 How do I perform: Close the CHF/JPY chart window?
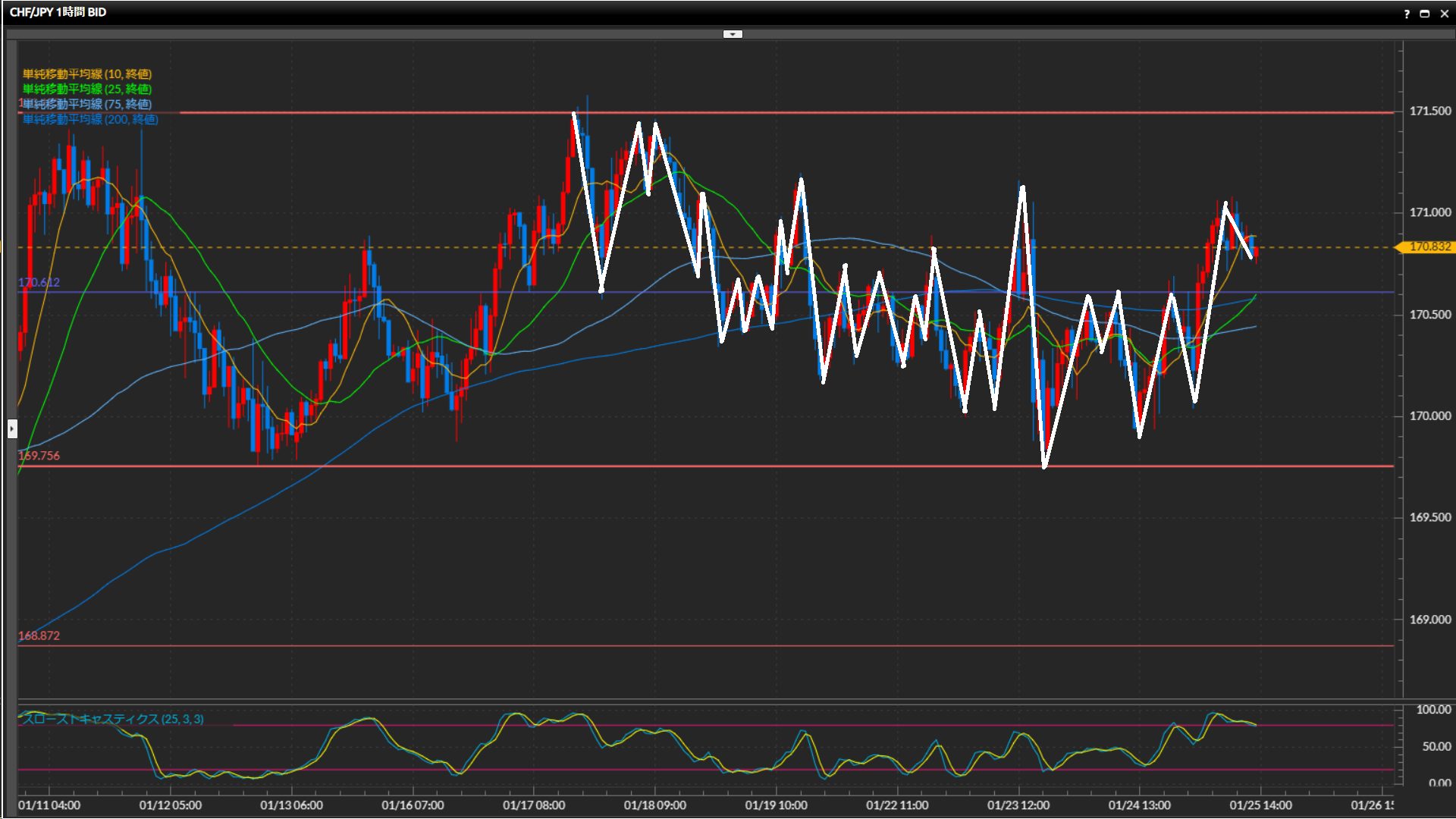click(1444, 14)
